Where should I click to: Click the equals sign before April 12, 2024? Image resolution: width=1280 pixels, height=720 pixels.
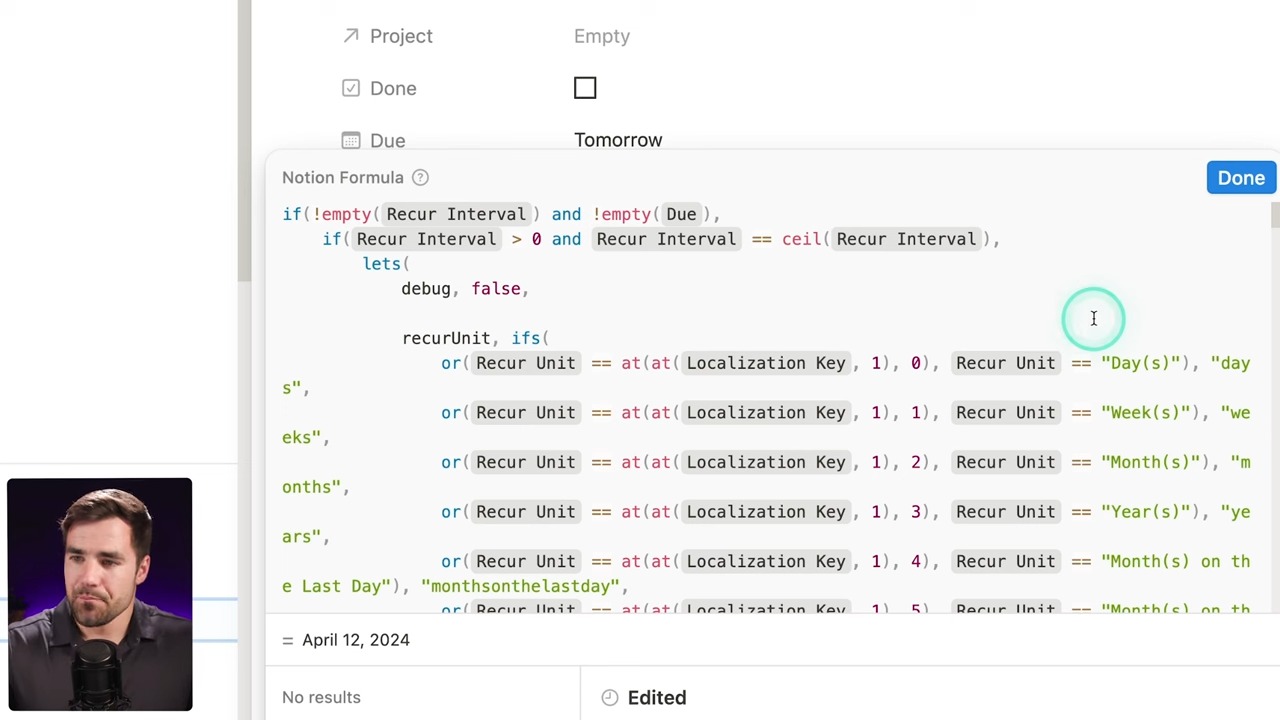point(288,640)
